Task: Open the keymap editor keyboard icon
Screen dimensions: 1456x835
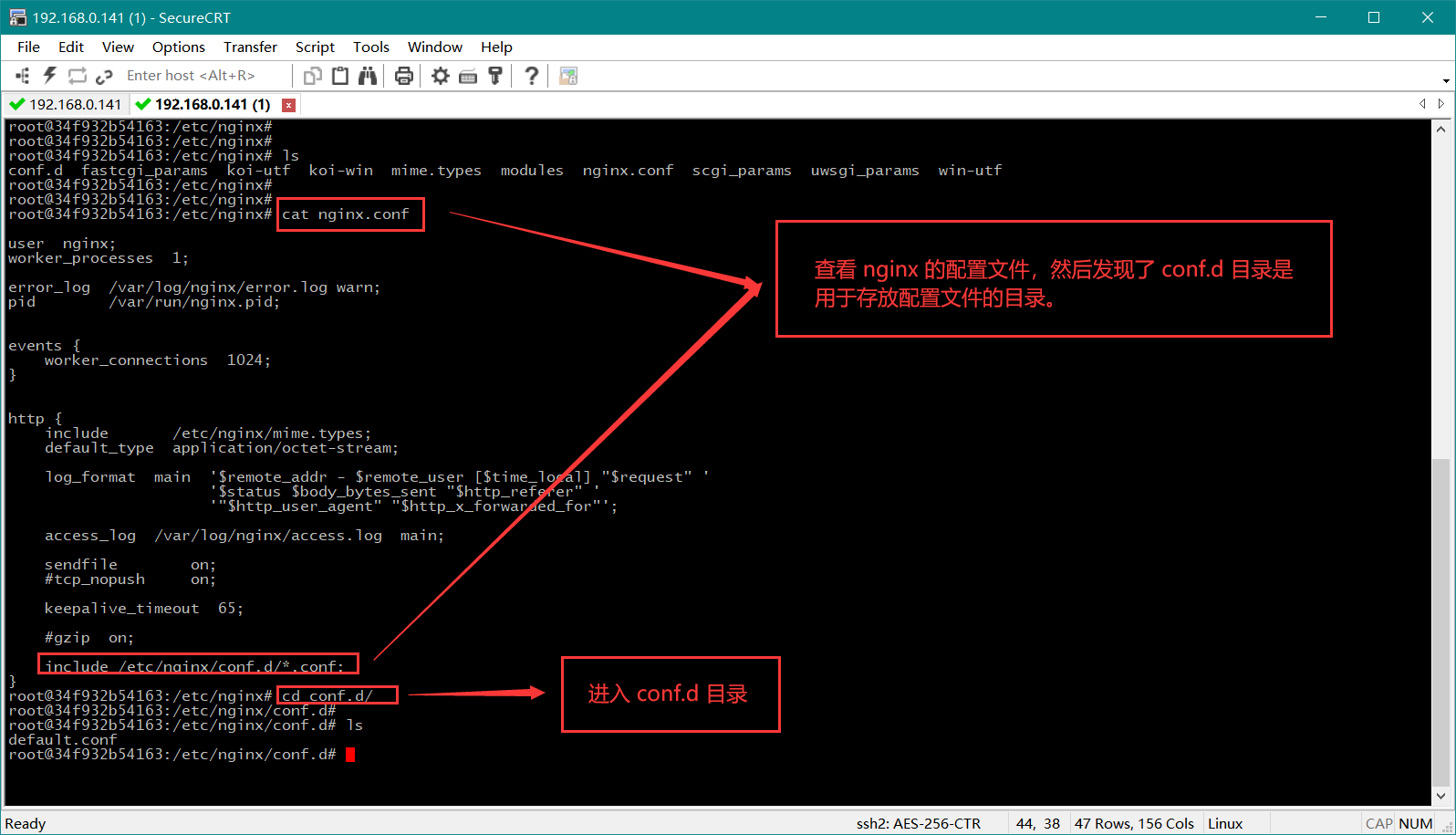Action: click(x=468, y=76)
